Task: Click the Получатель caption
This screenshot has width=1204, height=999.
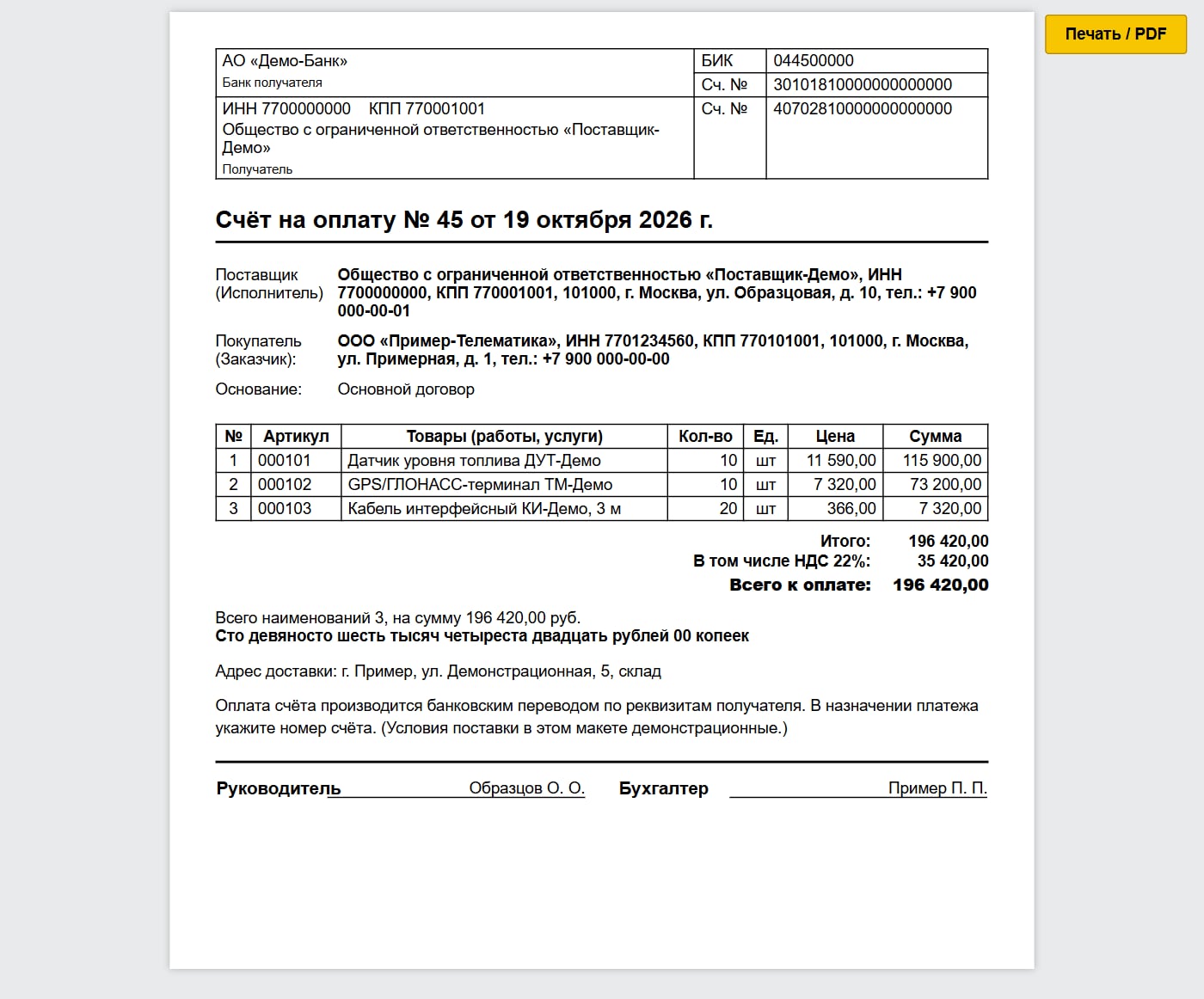Action: [x=257, y=169]
